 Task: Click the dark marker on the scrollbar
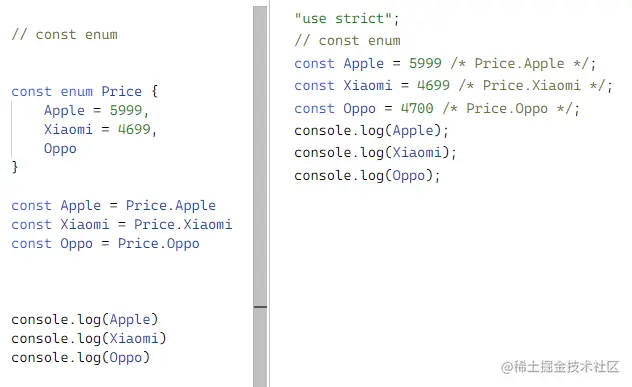click(x=260, y=307)
